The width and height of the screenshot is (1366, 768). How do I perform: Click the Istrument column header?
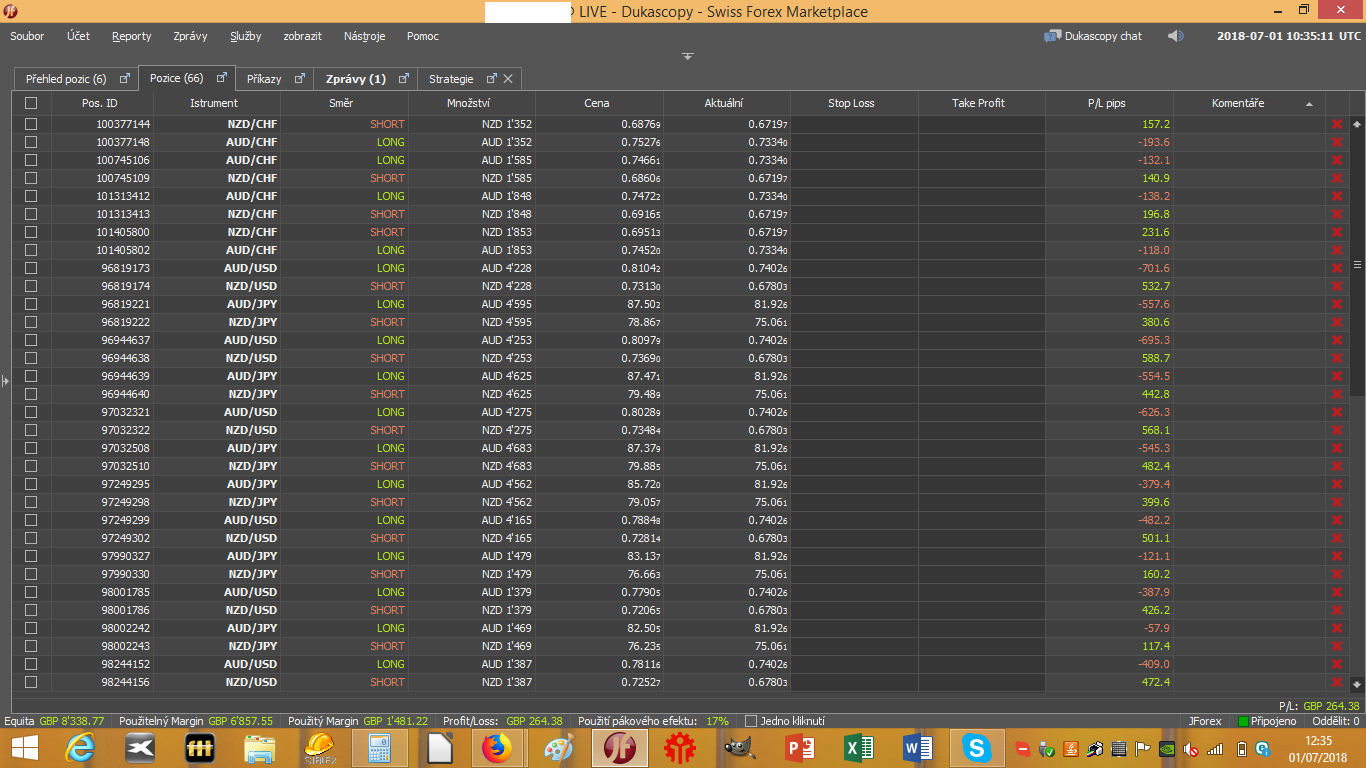pyautogui.click(x=214, y=103)
